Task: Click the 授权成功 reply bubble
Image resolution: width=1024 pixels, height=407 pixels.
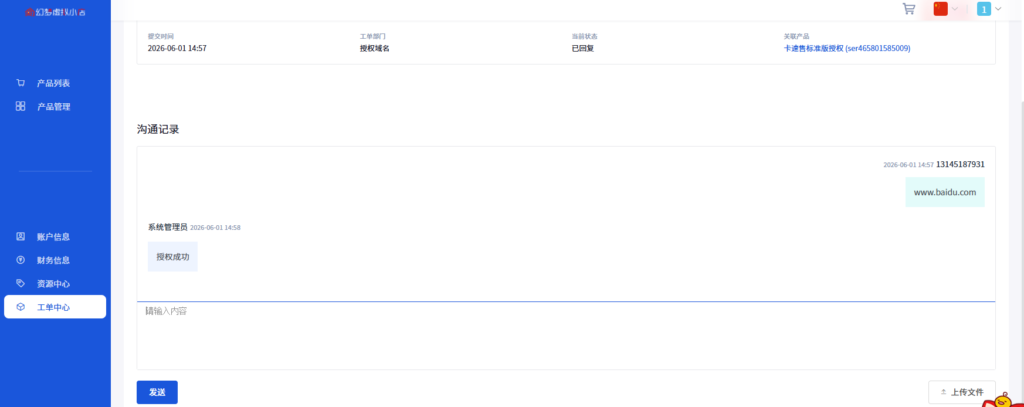Action: (173, 257)
